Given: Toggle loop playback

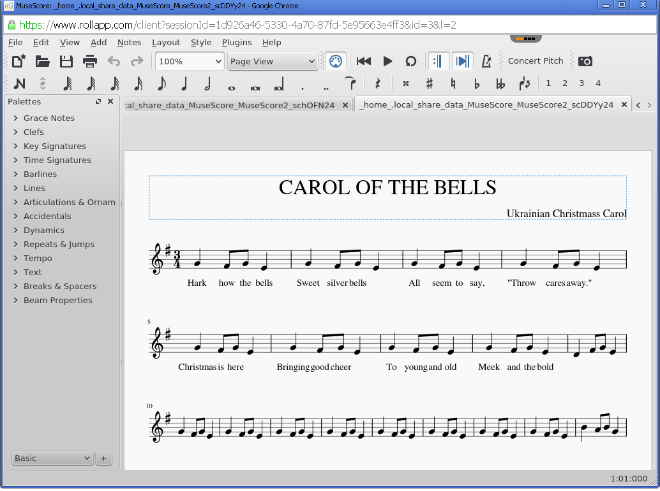Looking at the screenshot, I should click(411, 61).
